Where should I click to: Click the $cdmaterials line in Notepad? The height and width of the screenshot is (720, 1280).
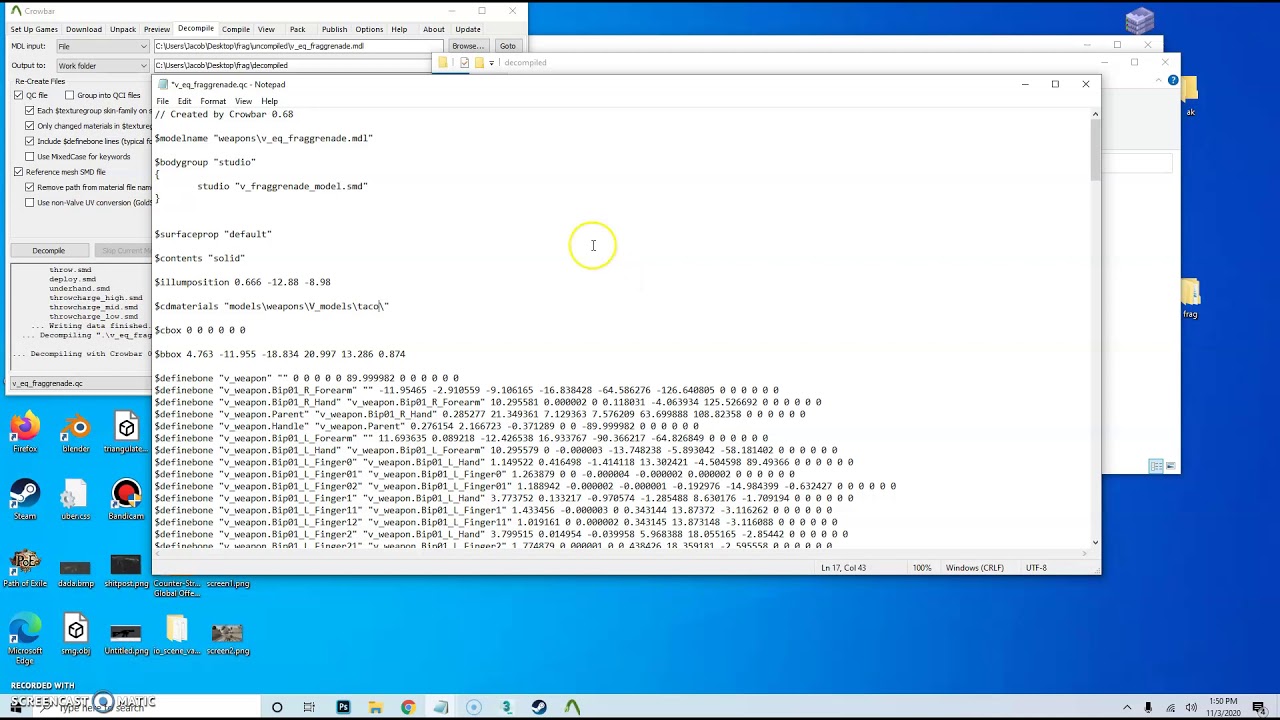(271, 306)
